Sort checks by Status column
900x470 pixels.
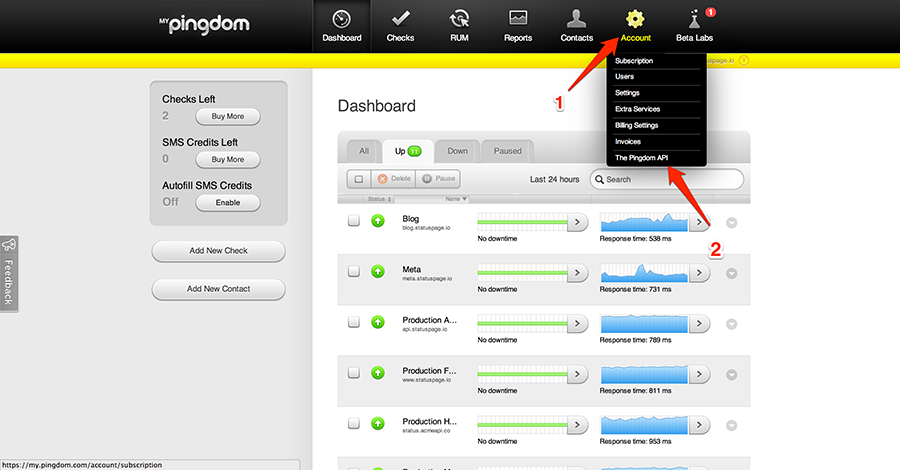(379, 199)
